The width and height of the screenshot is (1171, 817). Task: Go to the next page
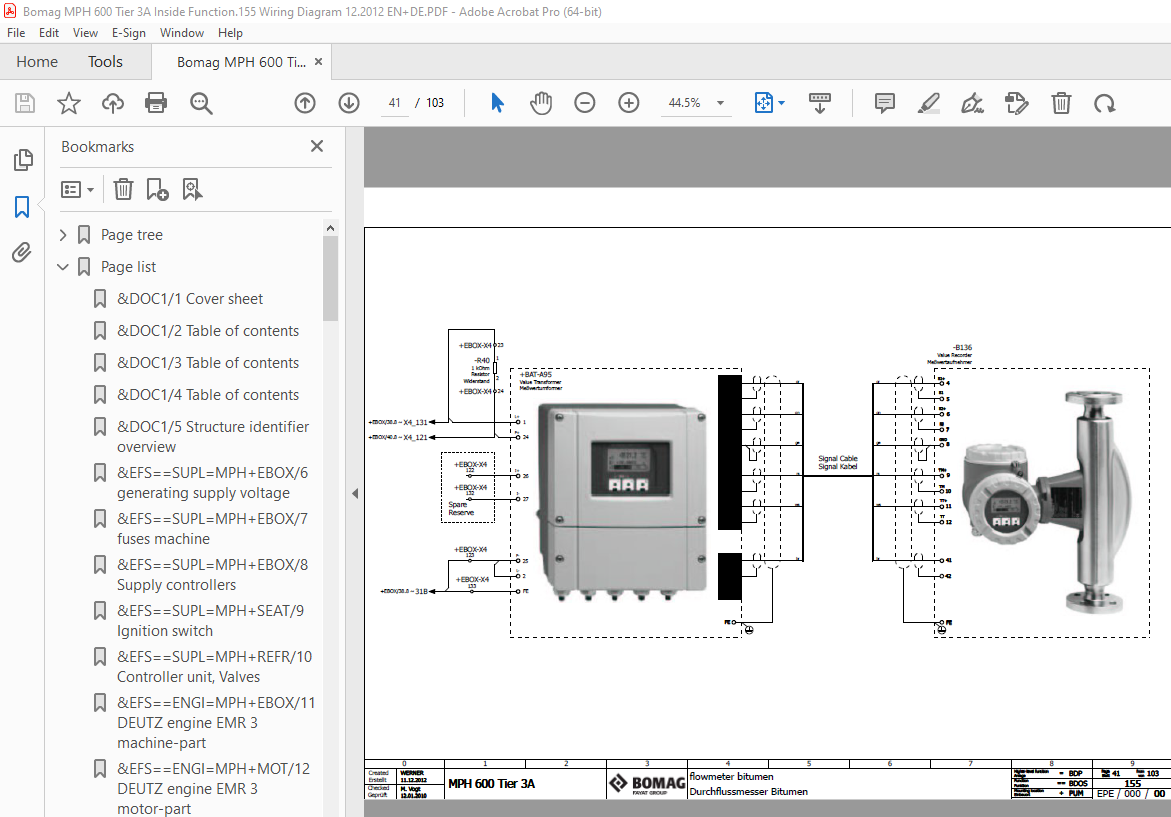click(x=349, y=103)
